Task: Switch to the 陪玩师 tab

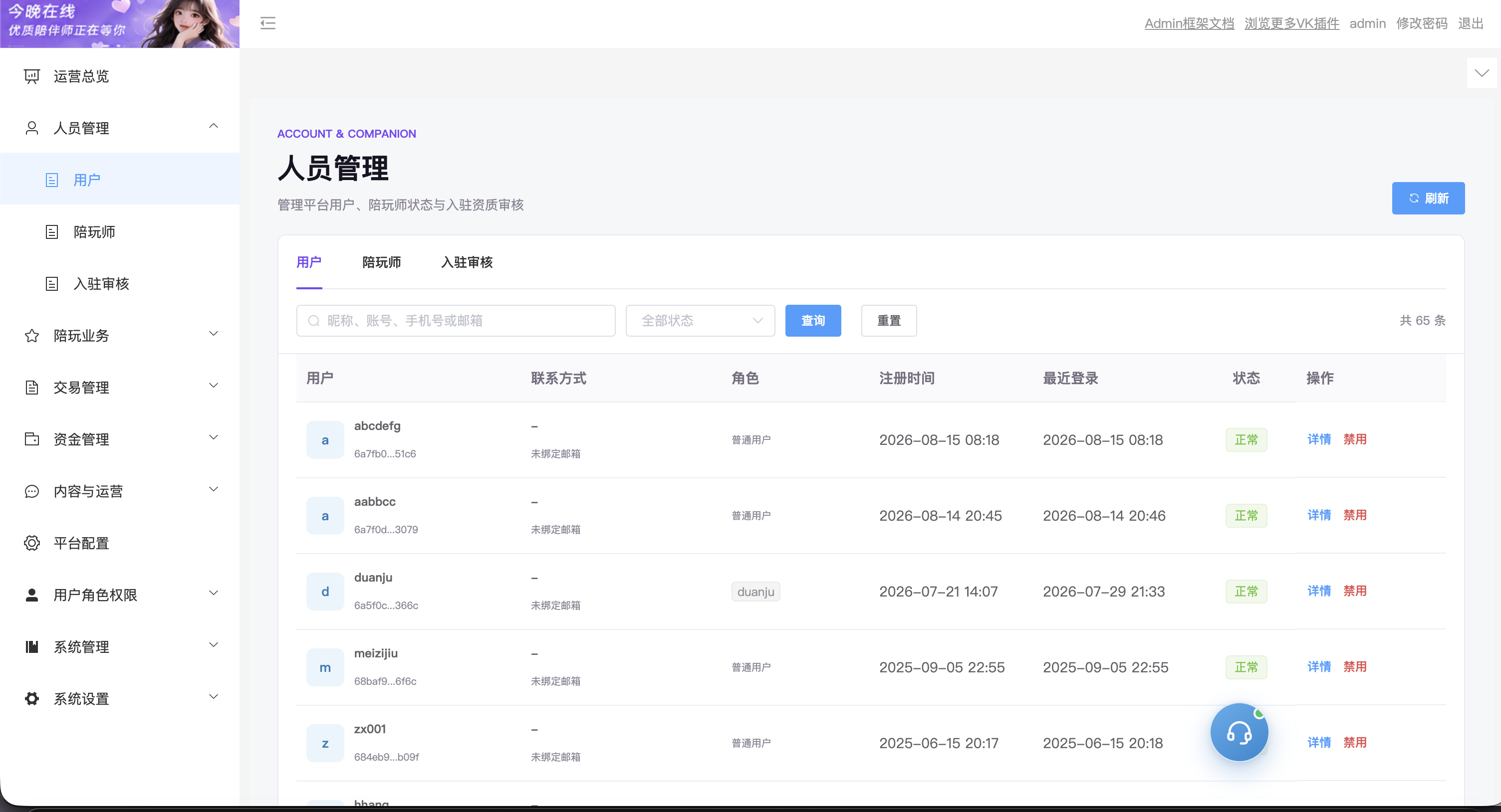Action: pos(382,263)
